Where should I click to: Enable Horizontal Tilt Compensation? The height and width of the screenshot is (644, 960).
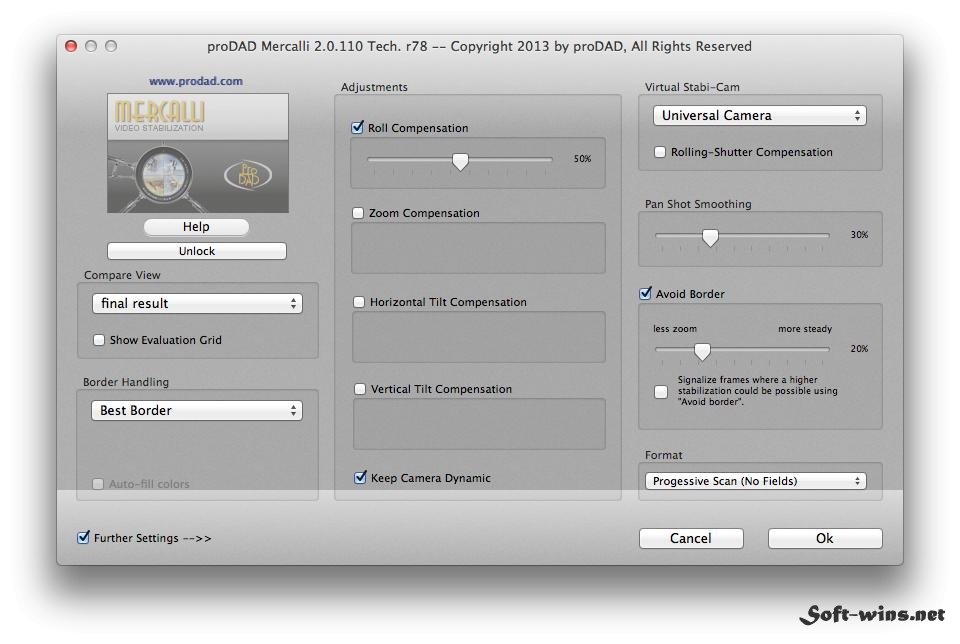pyautogui.click(x=359, y=302)
